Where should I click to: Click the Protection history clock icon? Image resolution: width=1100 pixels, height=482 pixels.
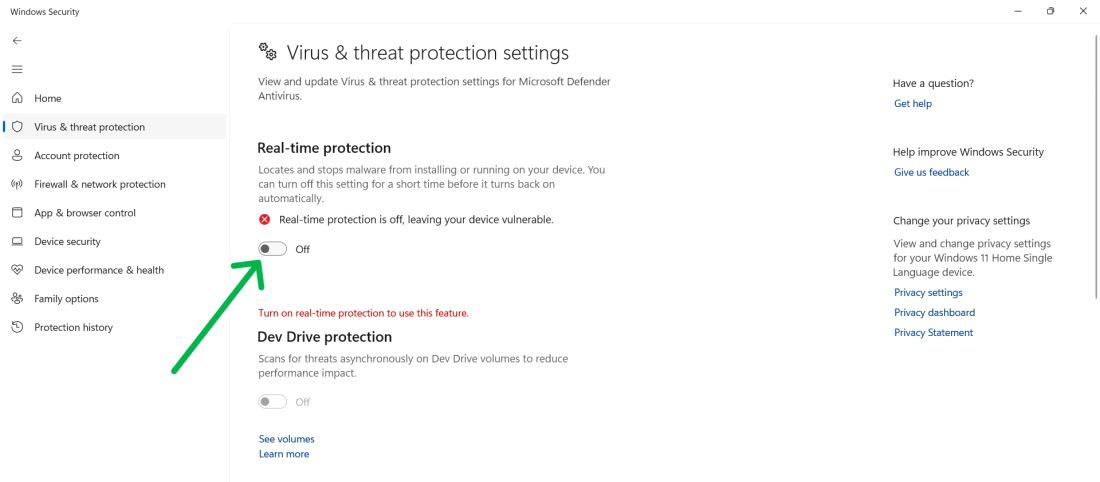pyautogui.click(x=16, y=328)
